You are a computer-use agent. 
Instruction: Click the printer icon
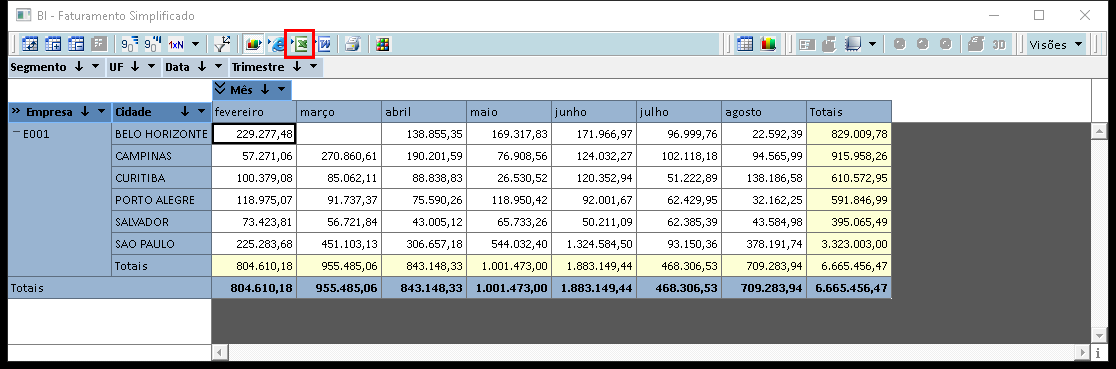click(352, 44)
